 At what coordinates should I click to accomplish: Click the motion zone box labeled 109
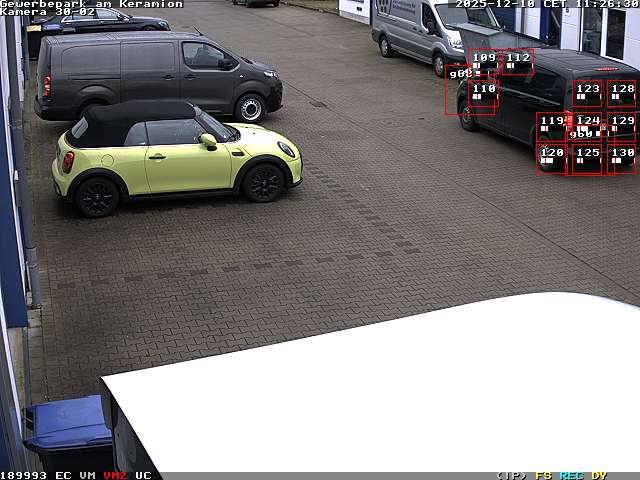tap(484, 63)
